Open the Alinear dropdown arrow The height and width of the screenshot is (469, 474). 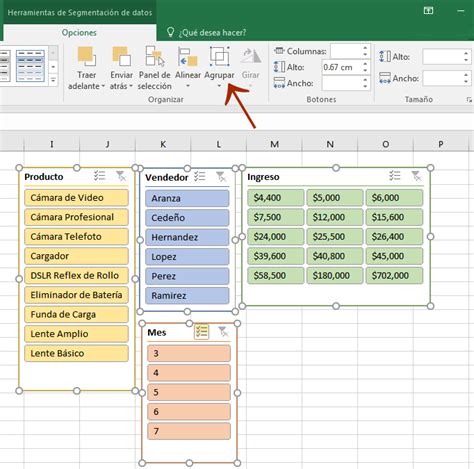tap(188, 86)
